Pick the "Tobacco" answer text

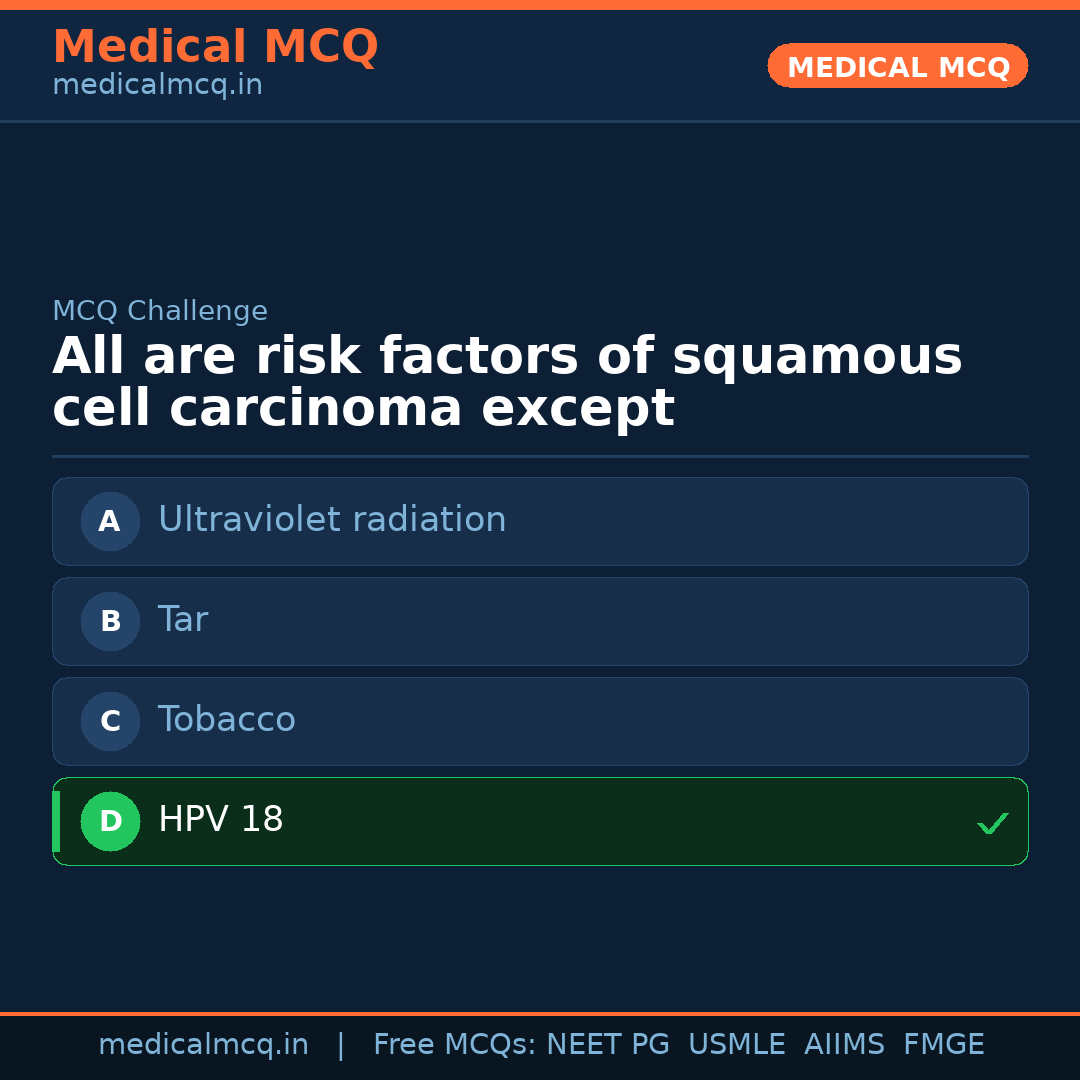(227, 720)
